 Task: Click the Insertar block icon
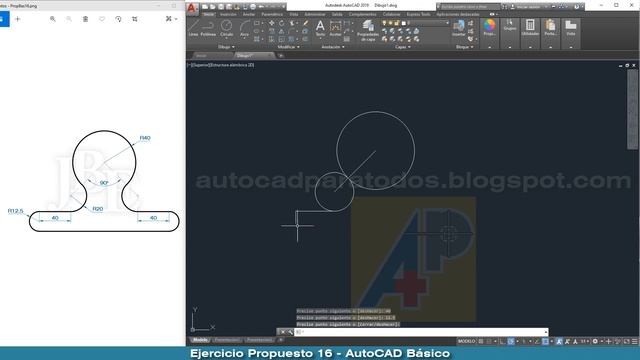pos(459,28)
